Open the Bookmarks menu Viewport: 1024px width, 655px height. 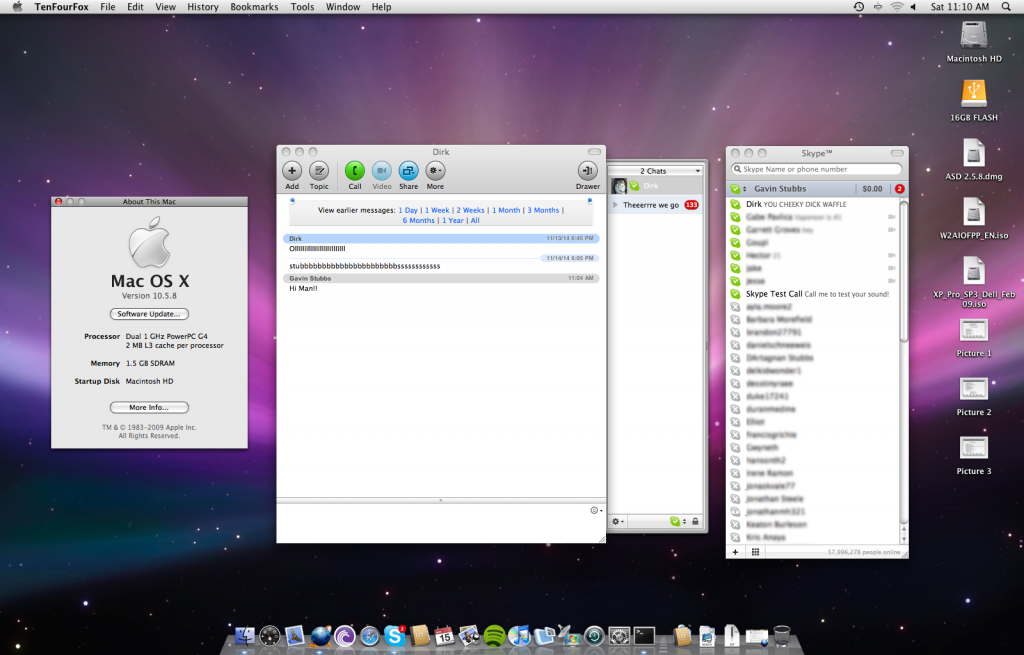(x=254, y=7)
